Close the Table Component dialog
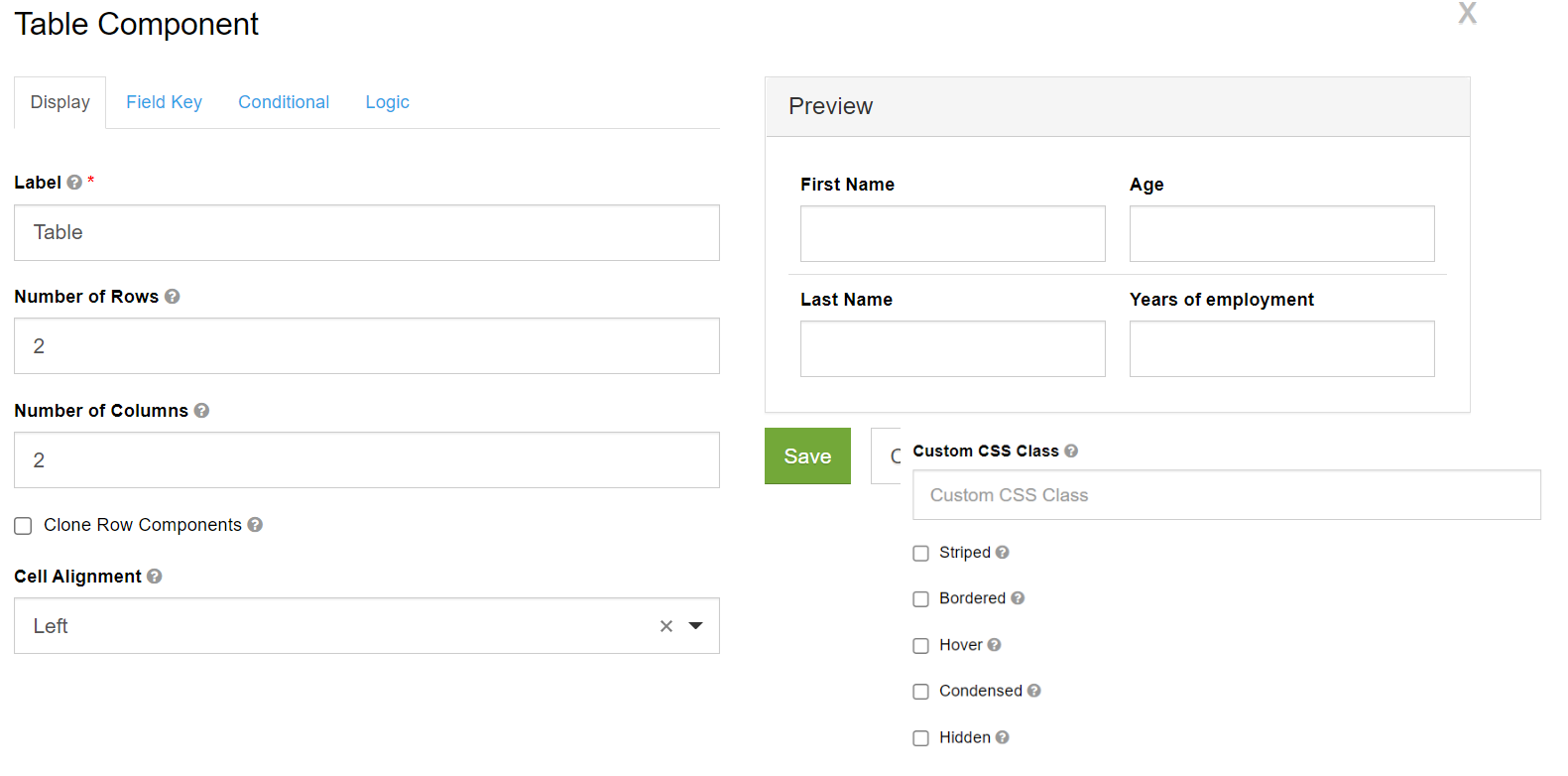 coord(1468,13)
